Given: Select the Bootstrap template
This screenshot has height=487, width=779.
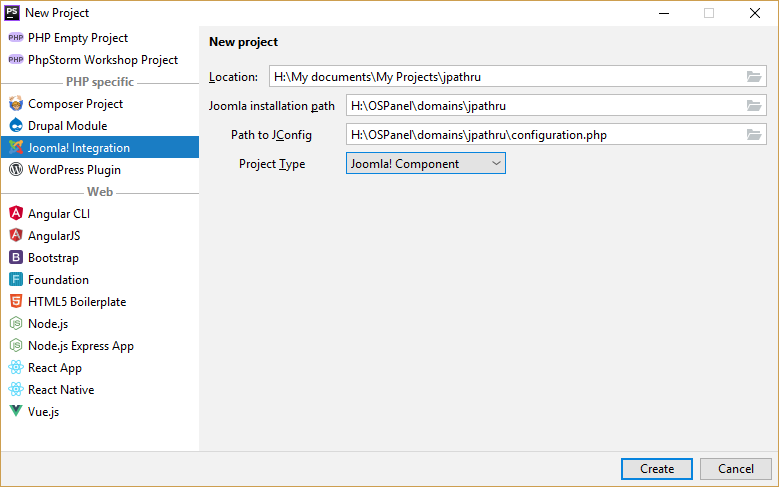Looking at the screenshot, I should coord(100,257).
